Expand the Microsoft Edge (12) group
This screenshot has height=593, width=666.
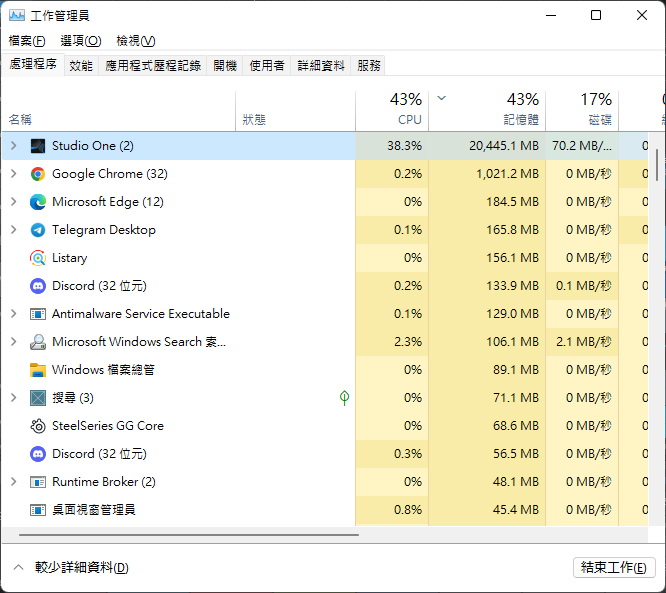(14, 202)
